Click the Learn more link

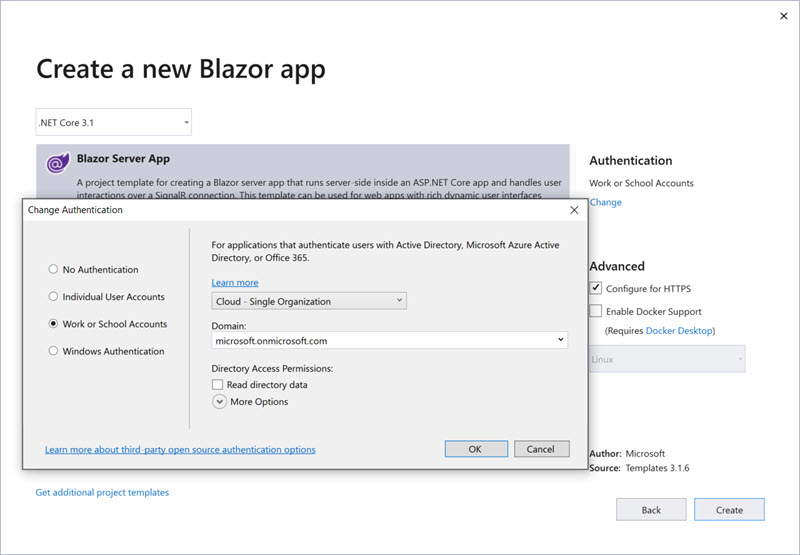pyautogui.click(x=234, y=283)
